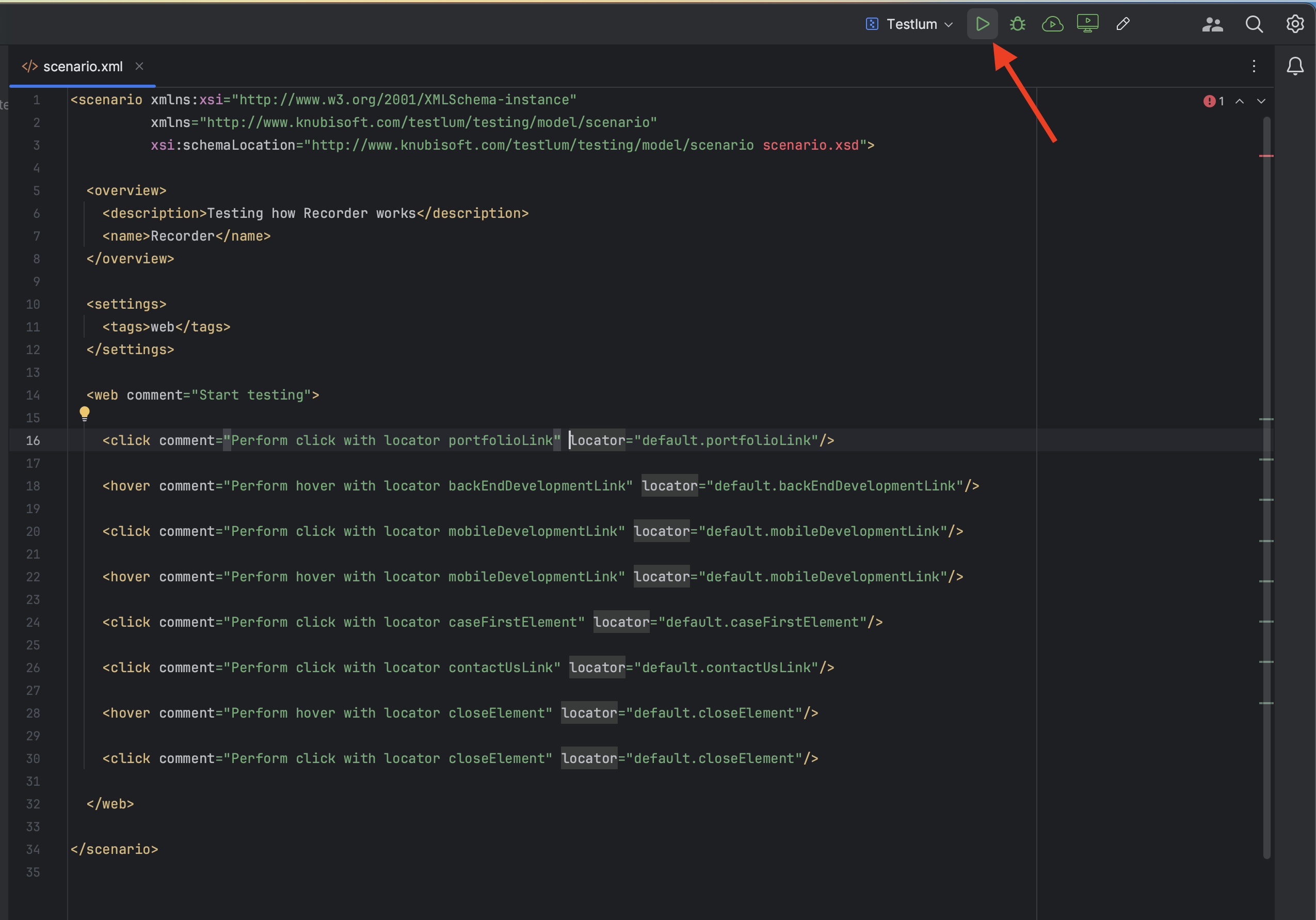Click the closing </settings> tag
1316x920 pixels.
pos(130,350)
